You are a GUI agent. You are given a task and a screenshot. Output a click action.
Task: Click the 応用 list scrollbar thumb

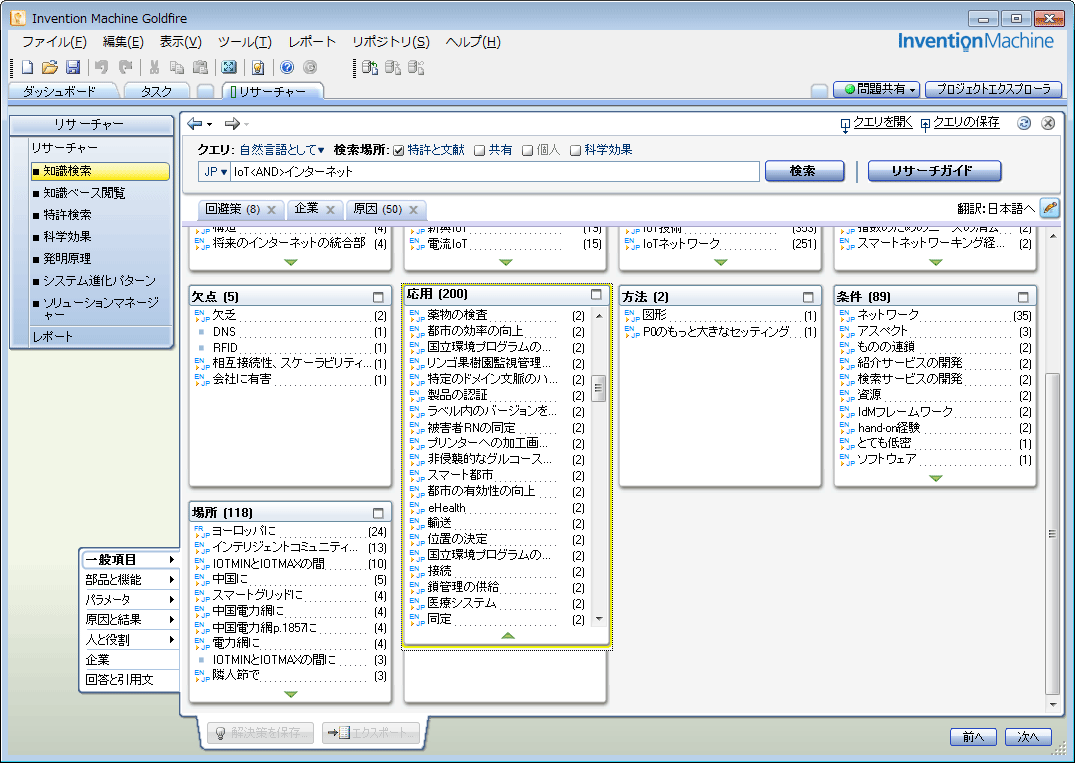tap(598, 388)
